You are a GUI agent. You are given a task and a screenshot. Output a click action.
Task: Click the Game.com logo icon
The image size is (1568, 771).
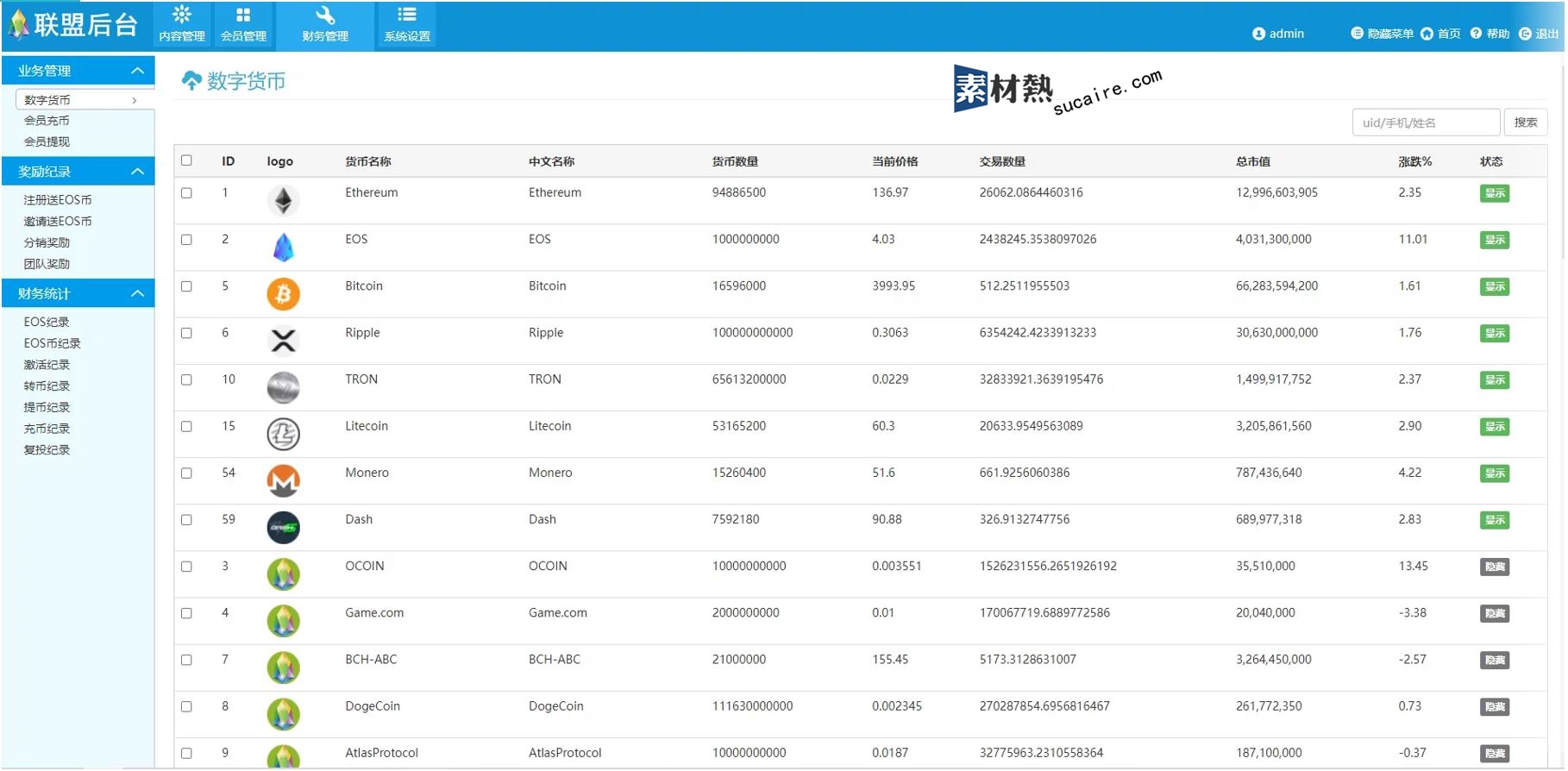[x=283, y=620]
